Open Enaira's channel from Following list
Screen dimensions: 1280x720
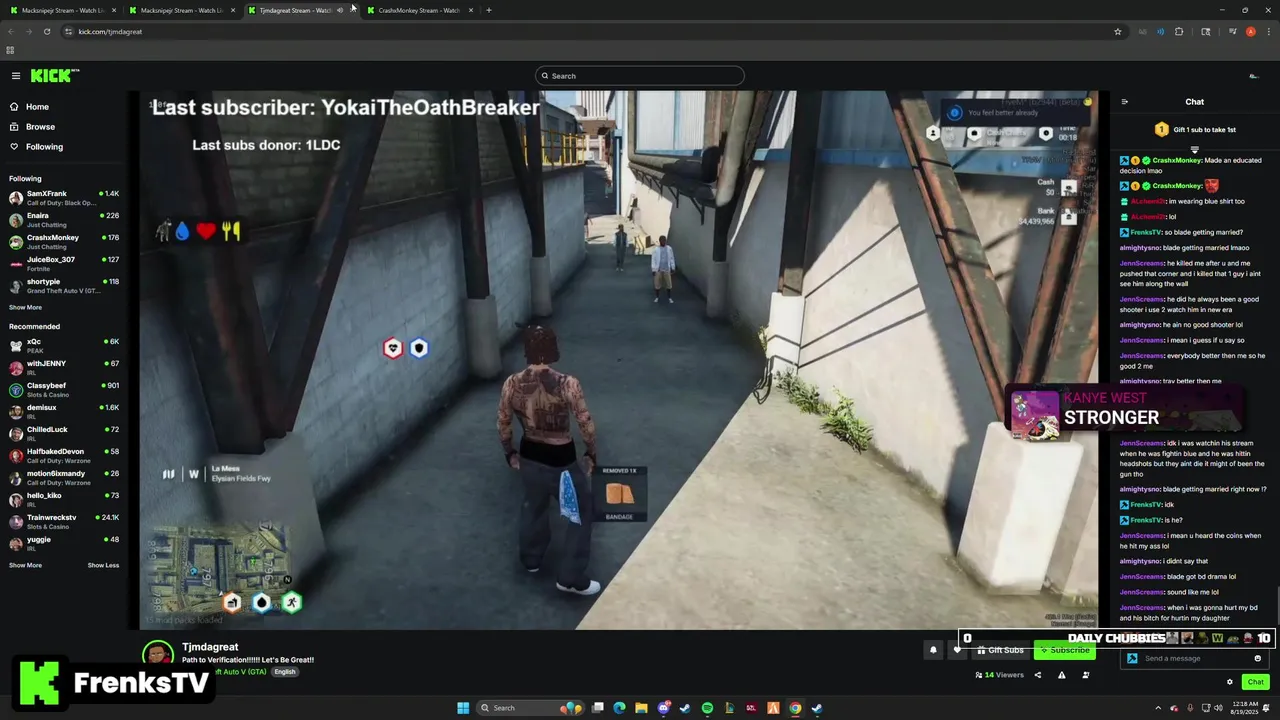63,220
